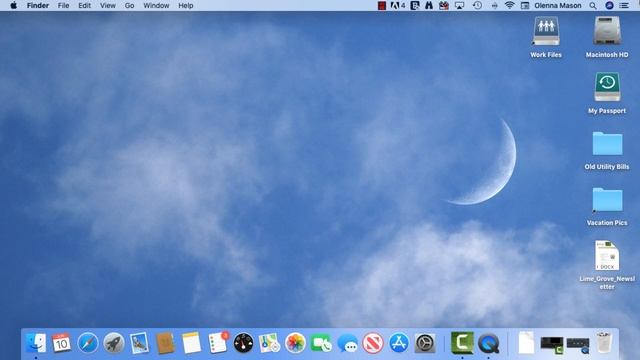Screen dimensions: 640x360
Task: Activate Siri from menu bar
Action: click(609, 6)
